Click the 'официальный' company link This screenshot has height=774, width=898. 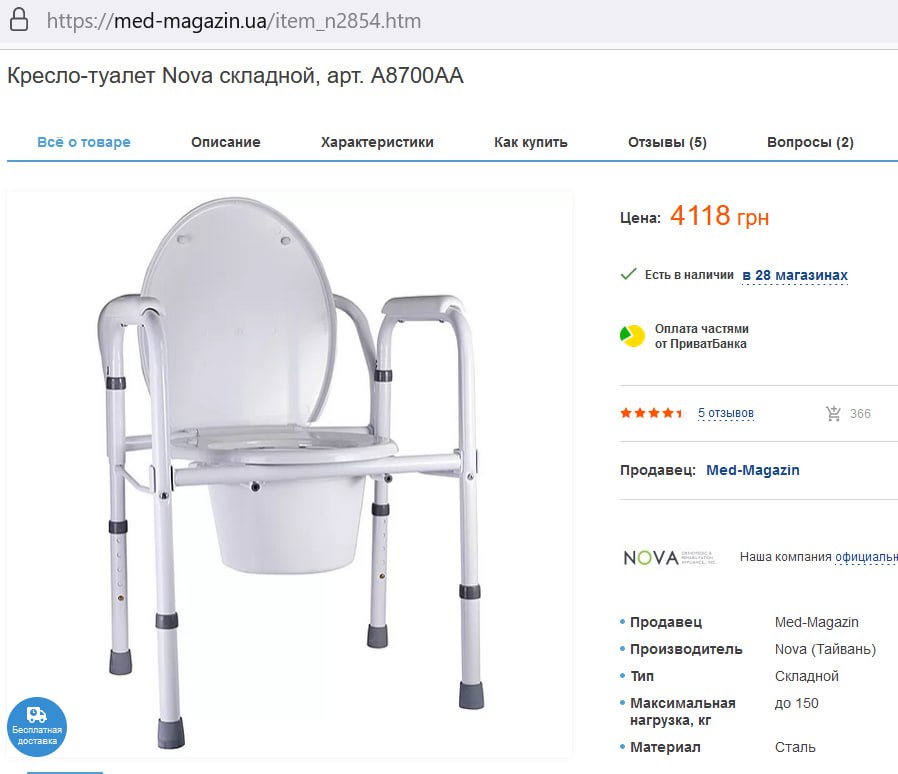(866, 557)
